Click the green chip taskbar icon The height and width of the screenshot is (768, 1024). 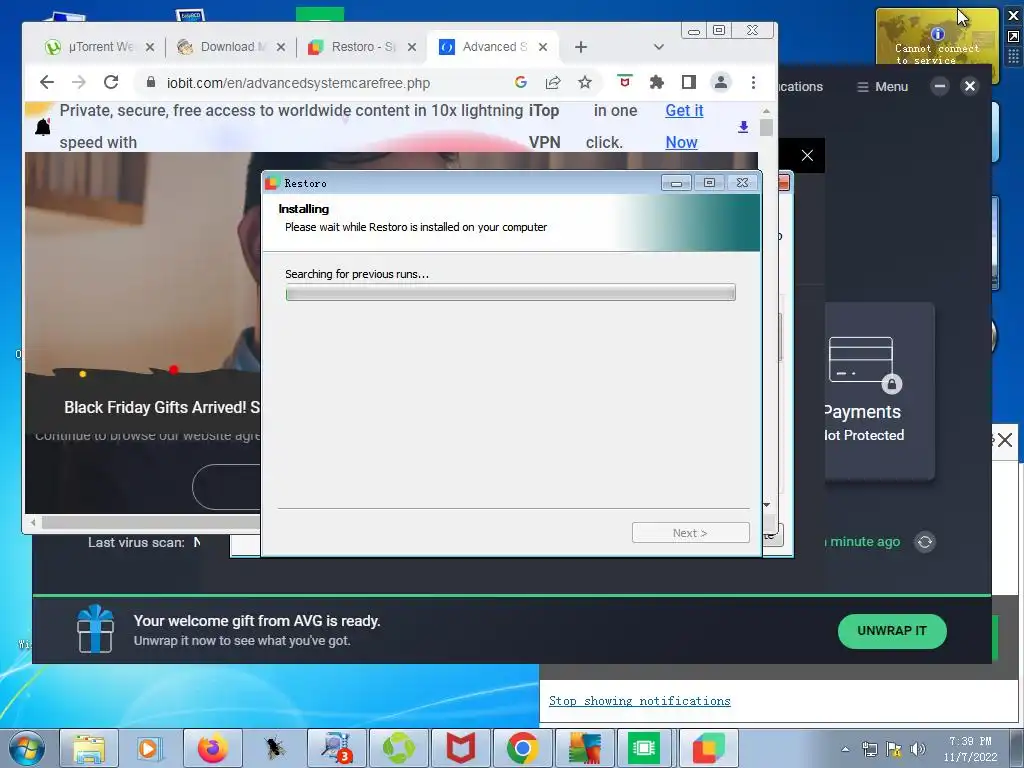(644, 748)
